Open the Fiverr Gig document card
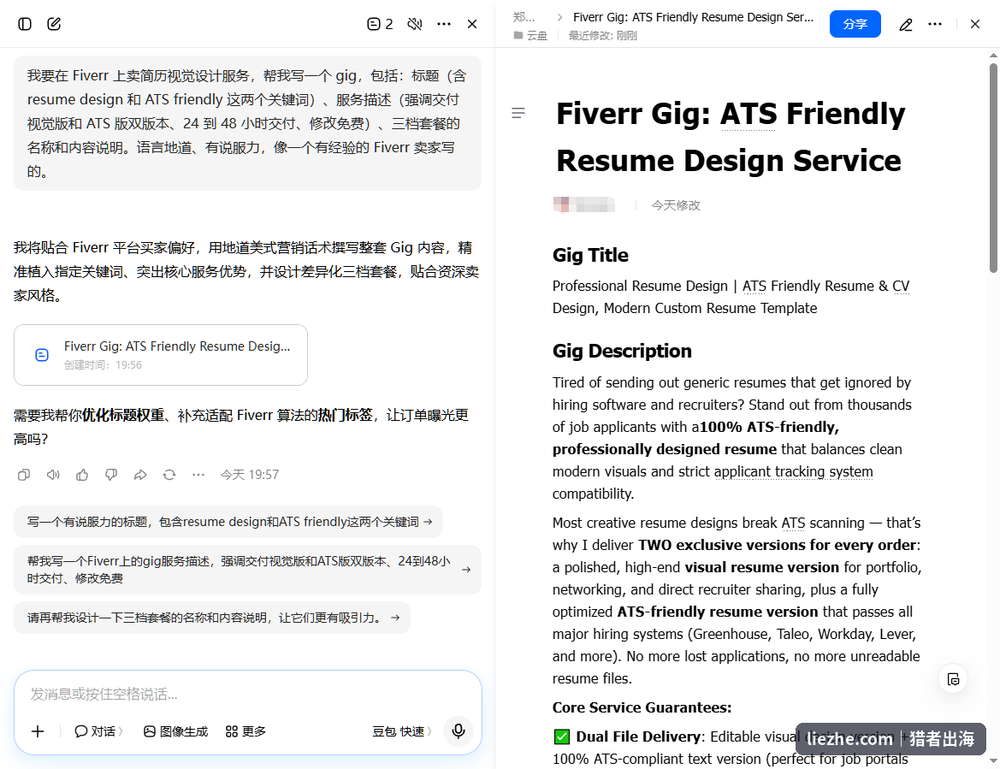The height and width of the screenshot is (769, 1000). (161, 355)
